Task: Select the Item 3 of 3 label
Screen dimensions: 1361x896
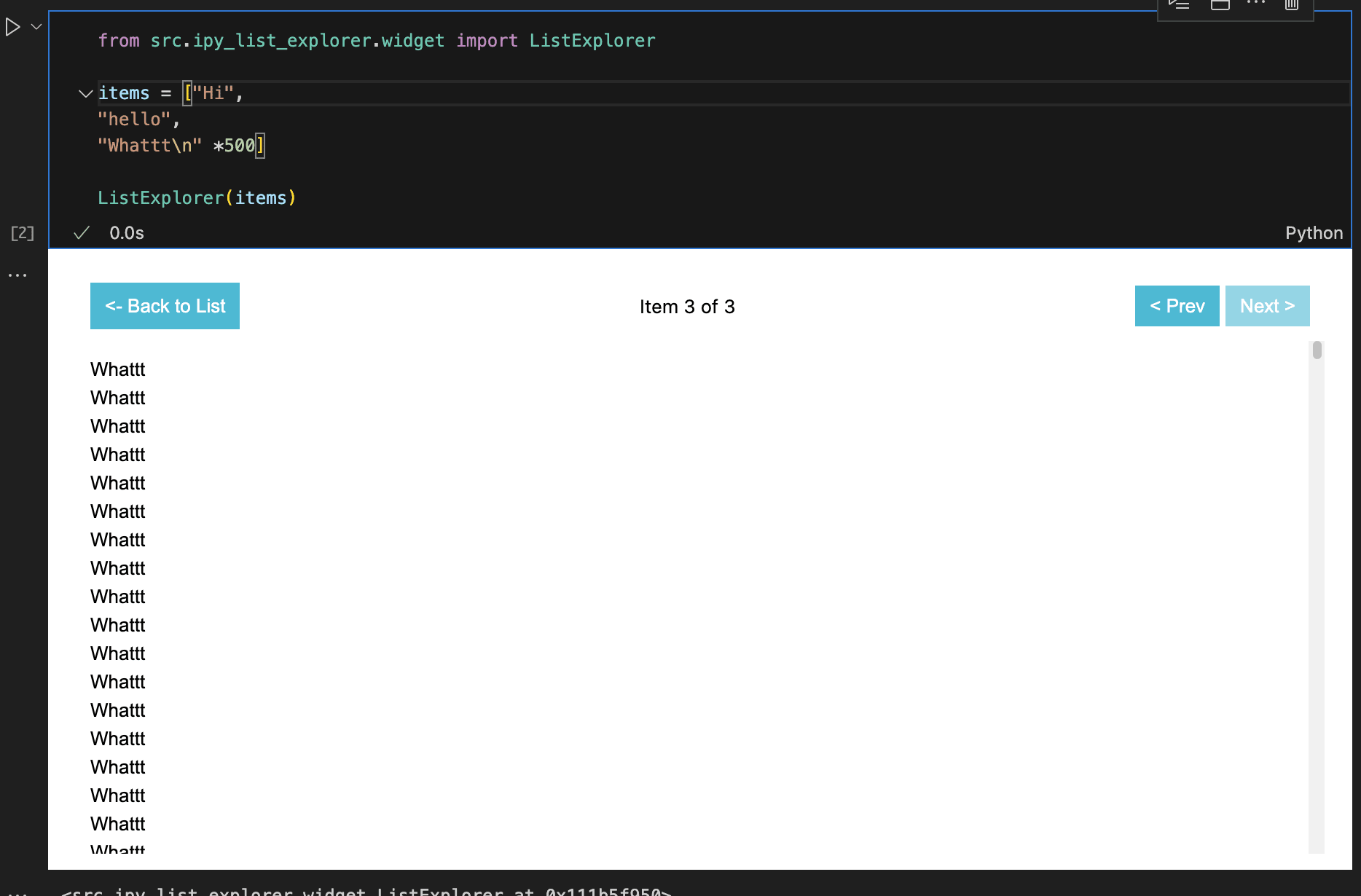Action: click(x=687, y=306)
